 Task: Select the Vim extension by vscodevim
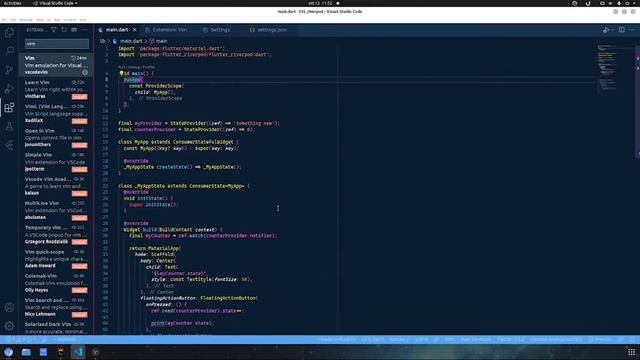tap(56, 65)
